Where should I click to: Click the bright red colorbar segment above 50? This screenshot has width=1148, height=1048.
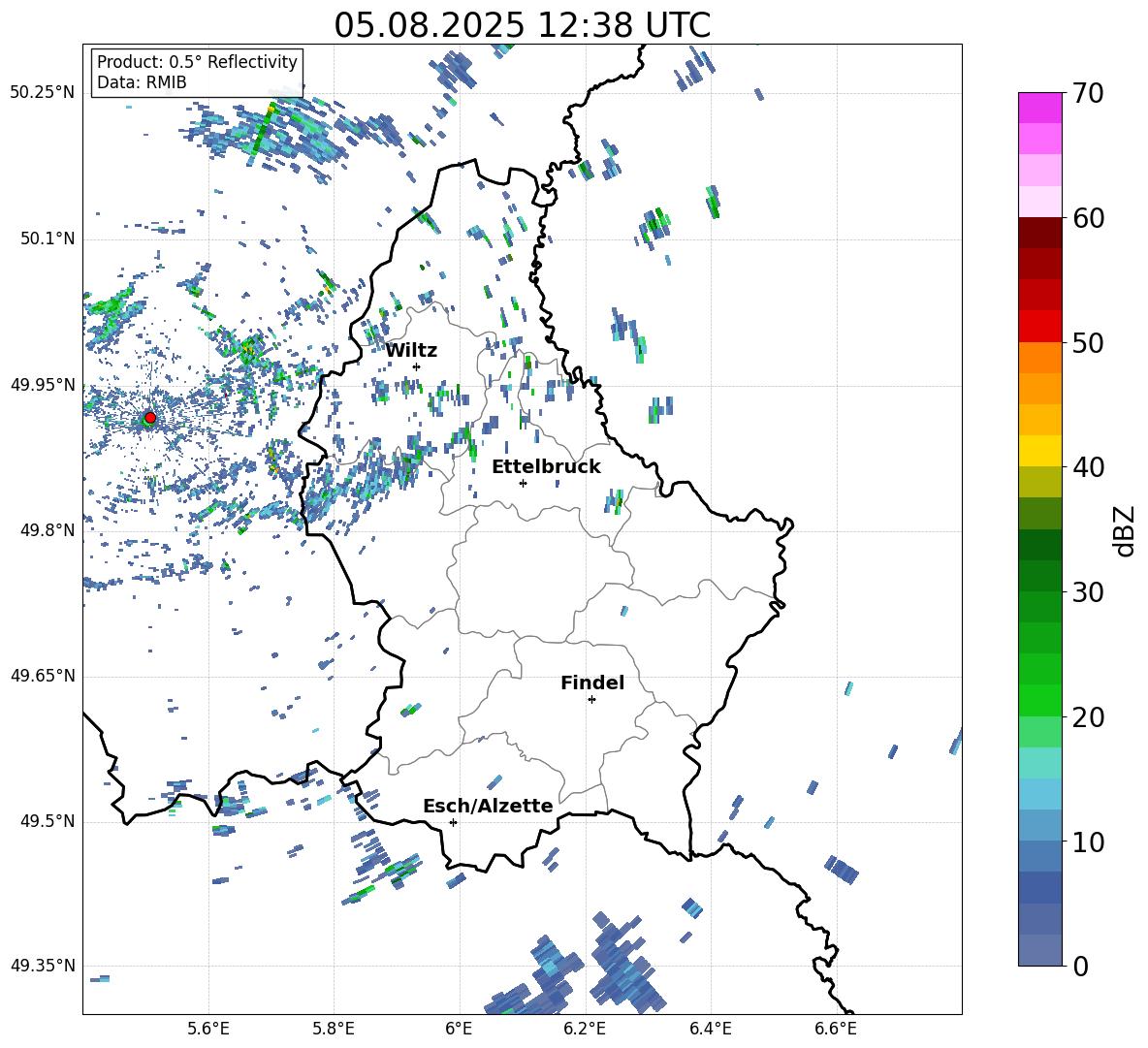[x=1039, y=327]
